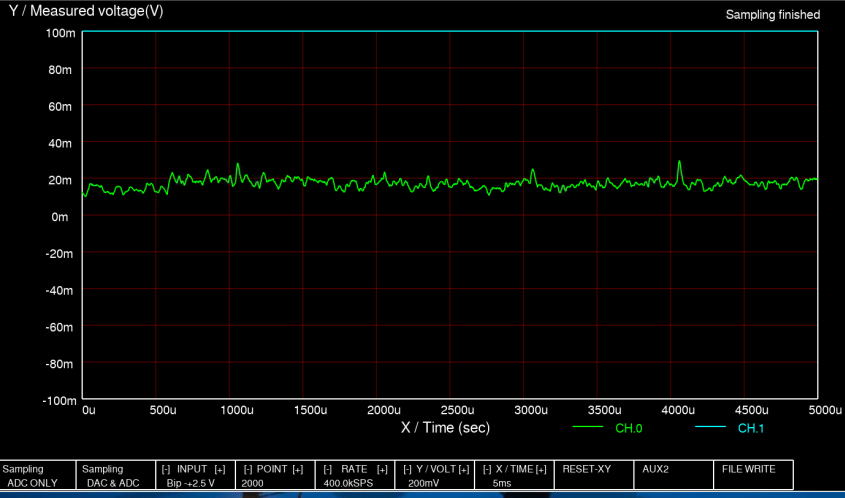Increase Y / VOLT scale with [+]
Image resolution: width=845 pixels, height=498 pixels.
pyautogui.click(x=464, y=469)
